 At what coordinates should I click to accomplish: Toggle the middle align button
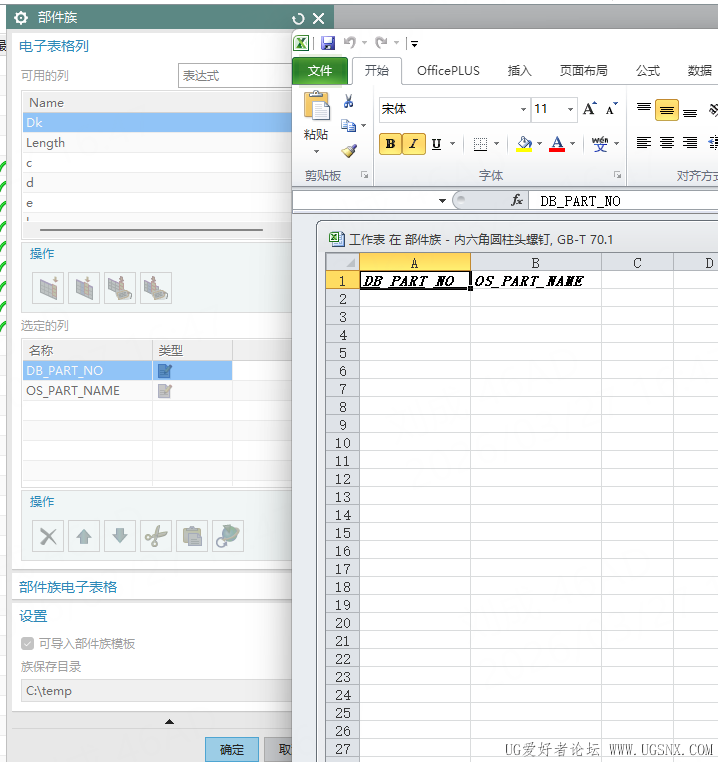click(x=666, y=110)
